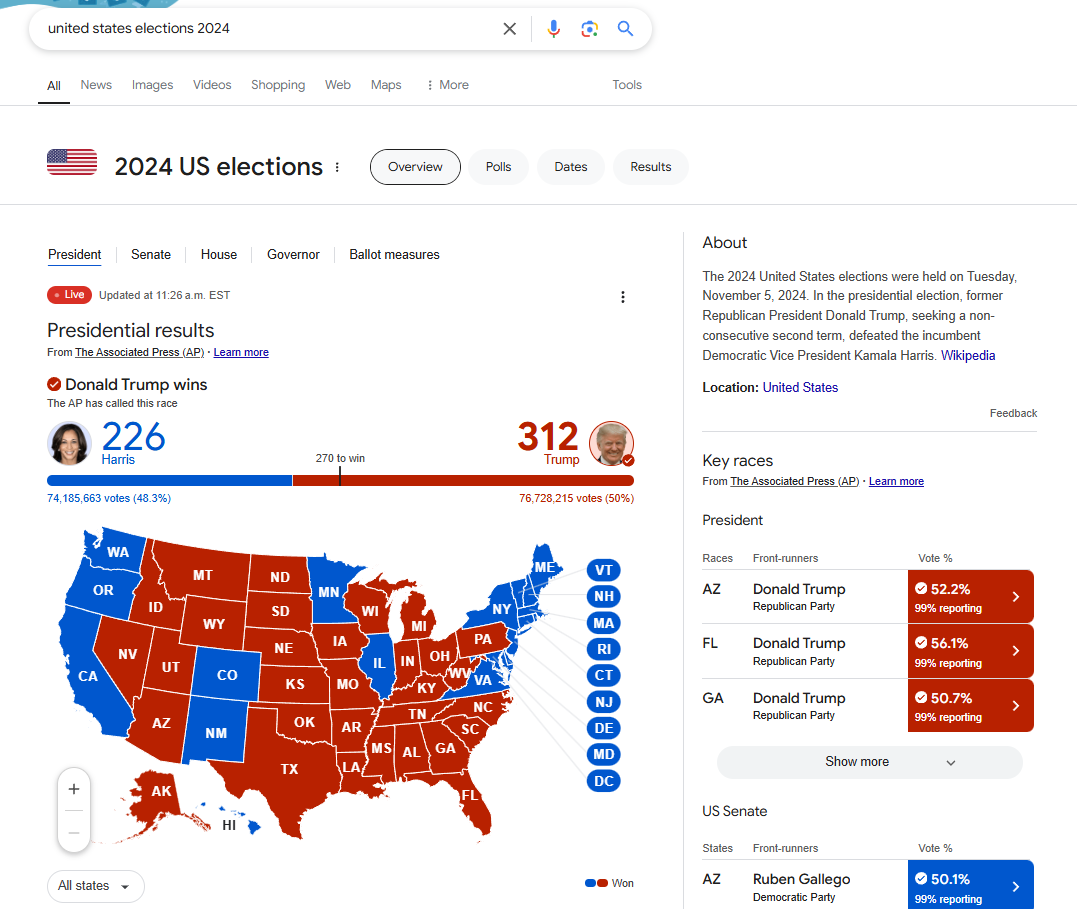
Task: Start a voice search with the microphone
Action: (553, 29)
